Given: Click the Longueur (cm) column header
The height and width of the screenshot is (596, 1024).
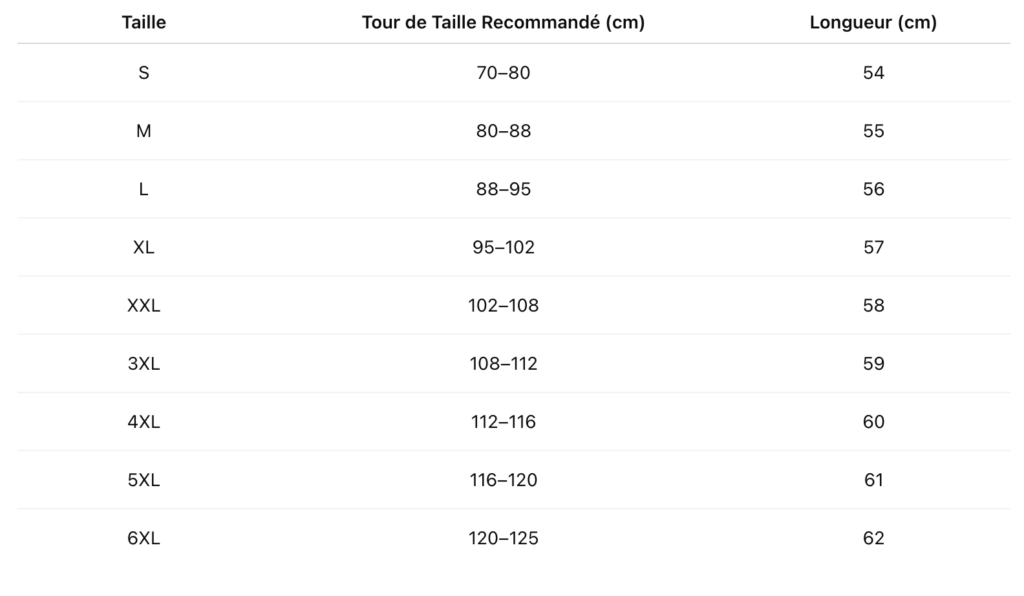Looking at the screenshot, I should tap(873, 22).
